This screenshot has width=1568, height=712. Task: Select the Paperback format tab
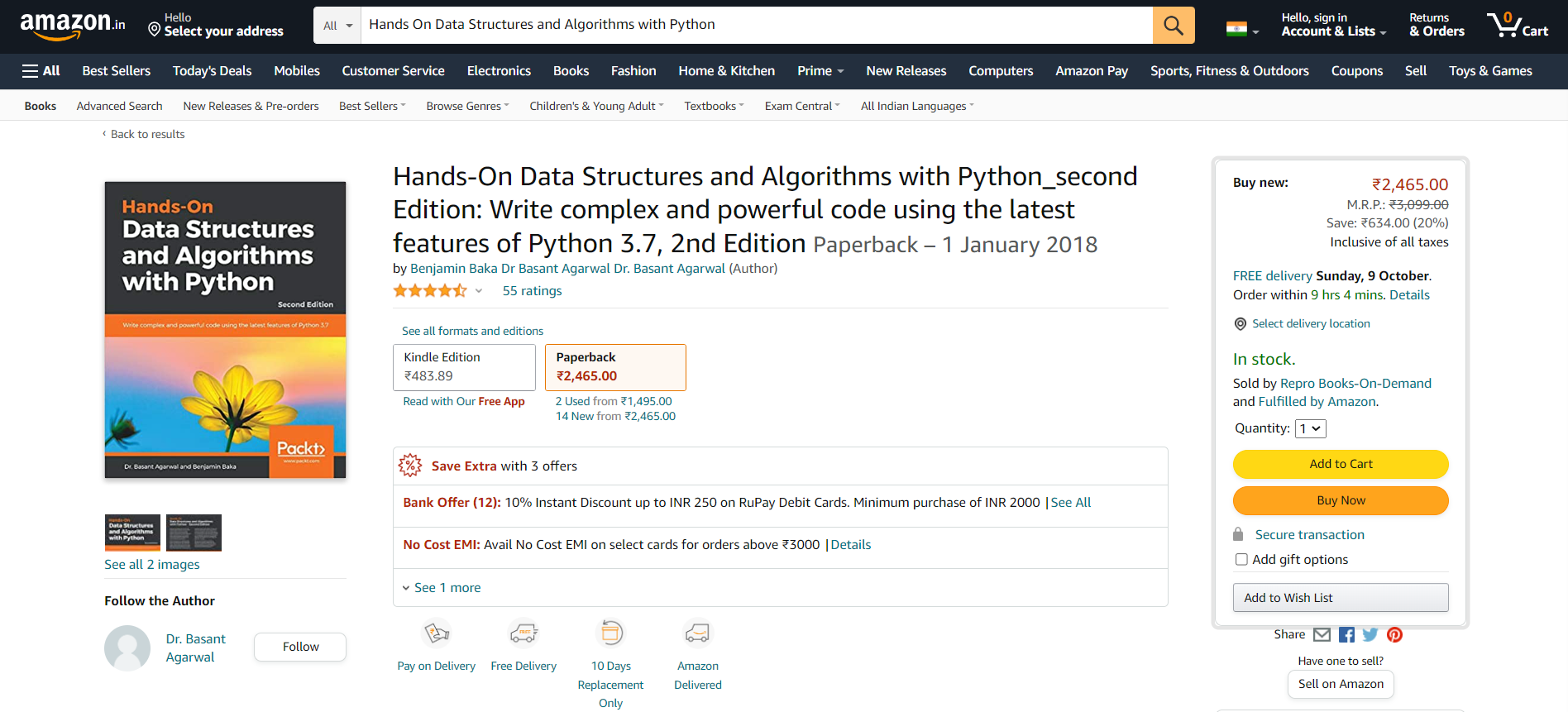(615, 367)
